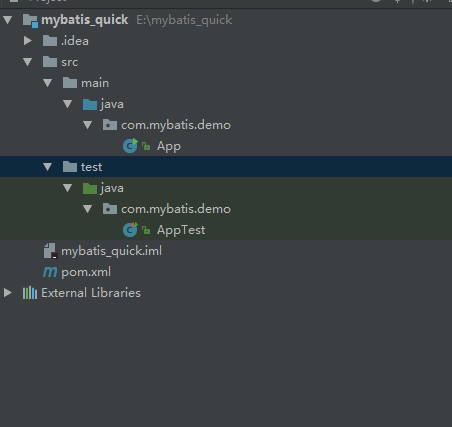Collapse the java folder arrow under main

tap(68, 104)
